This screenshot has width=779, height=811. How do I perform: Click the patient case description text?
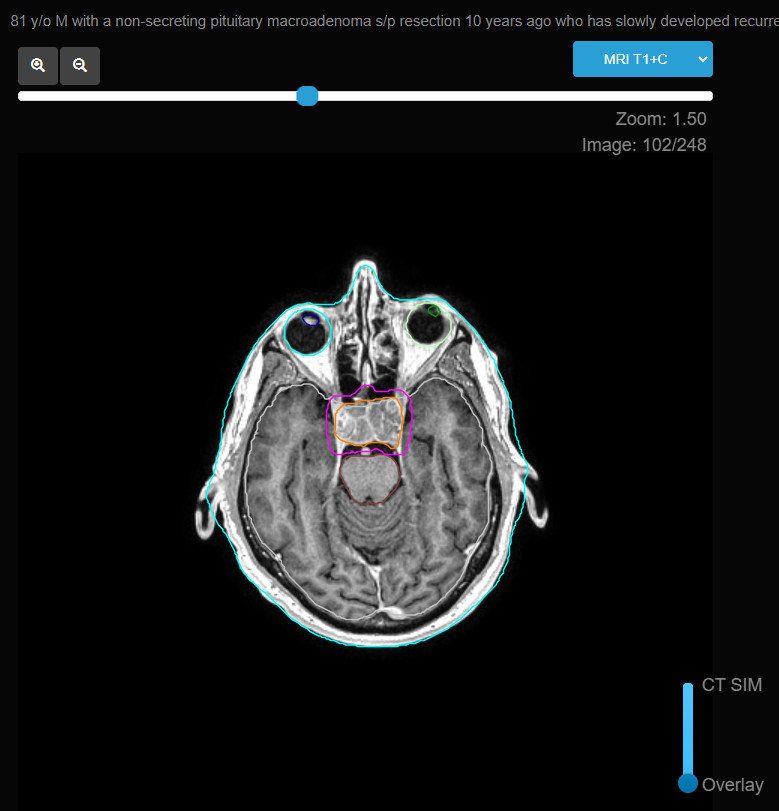point(395,21)
